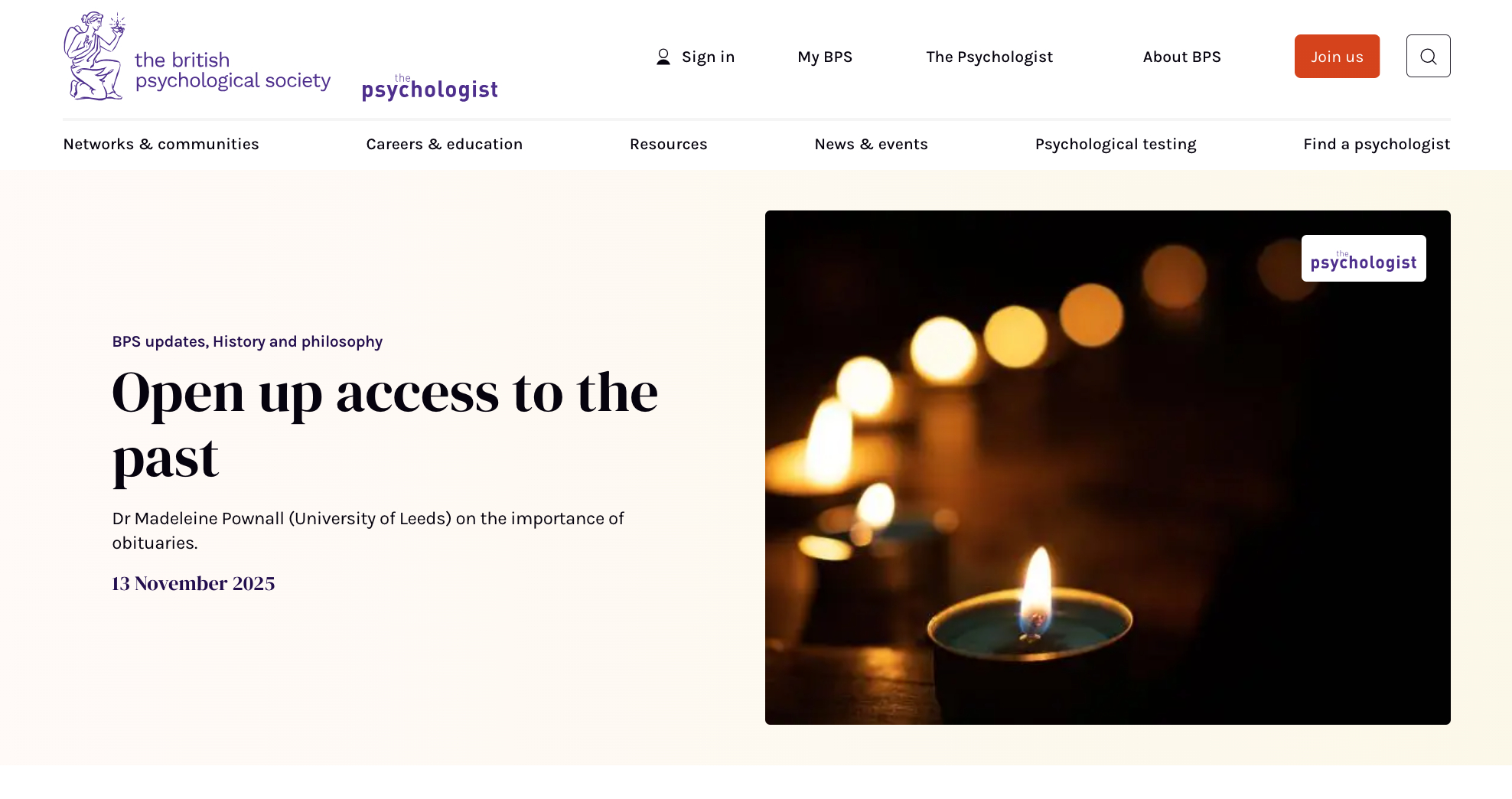The width and height of the screenshot is (1512, 799).
Task: Open the Resources navigation item
Action: point(669,144)
